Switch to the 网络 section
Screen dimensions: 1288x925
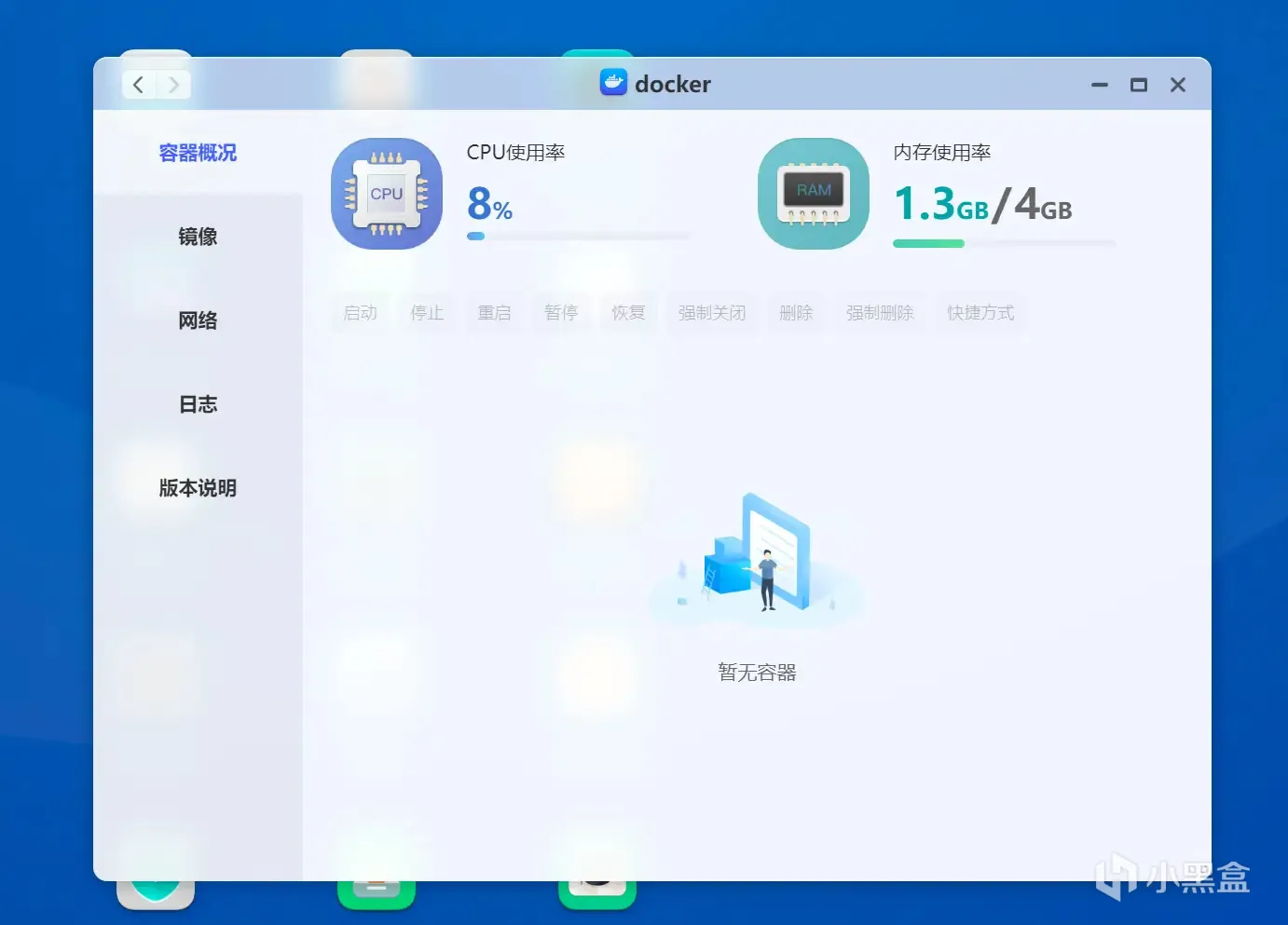tap(198, 320)
